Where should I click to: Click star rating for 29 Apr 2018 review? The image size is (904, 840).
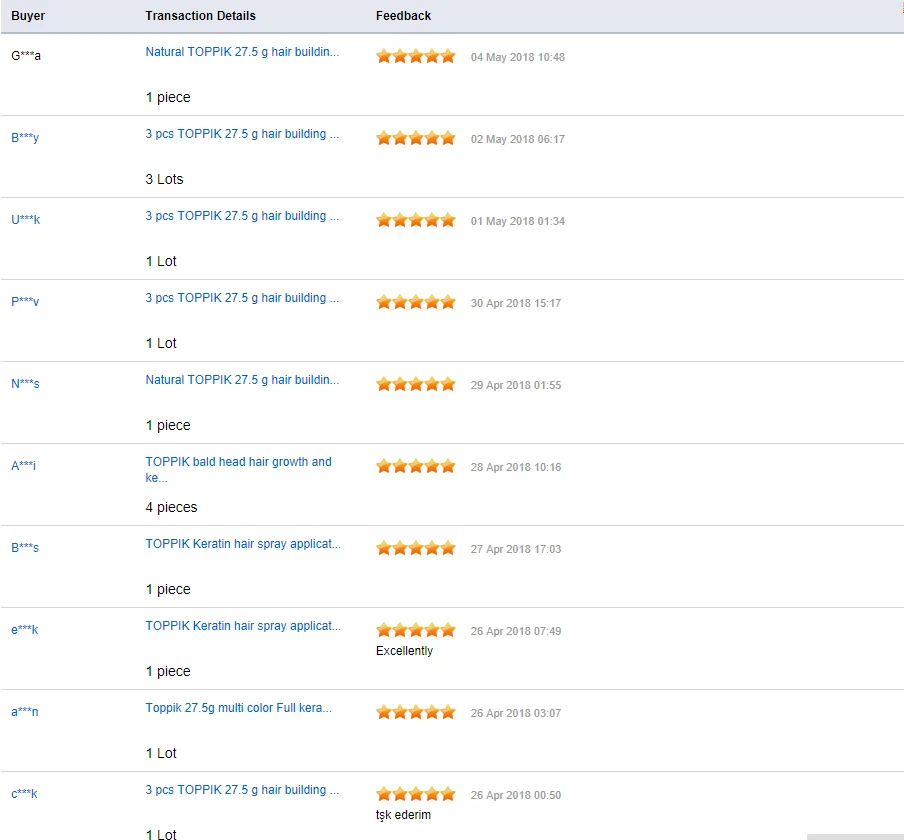tap(416, 384)
